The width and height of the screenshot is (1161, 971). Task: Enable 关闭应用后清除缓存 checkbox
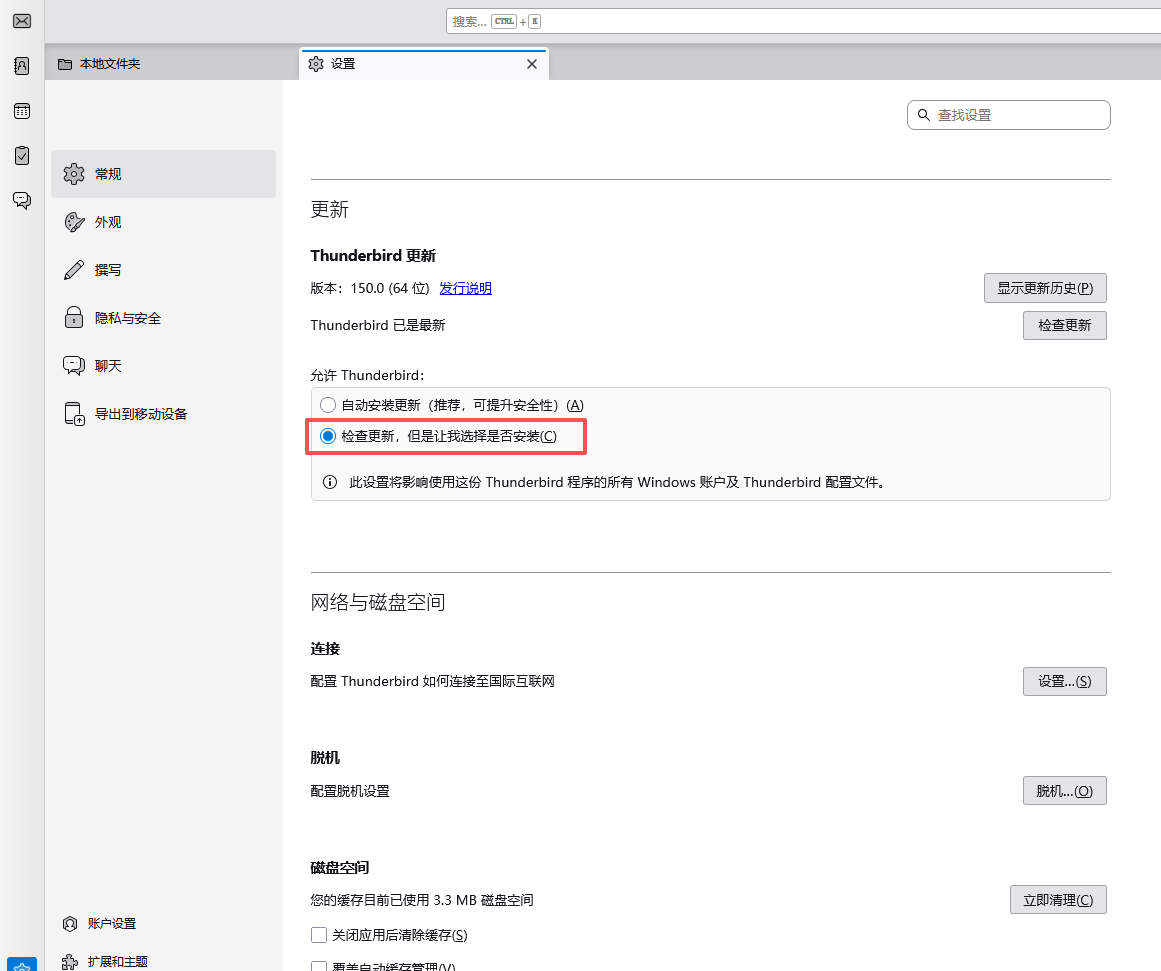coord(319,935)
